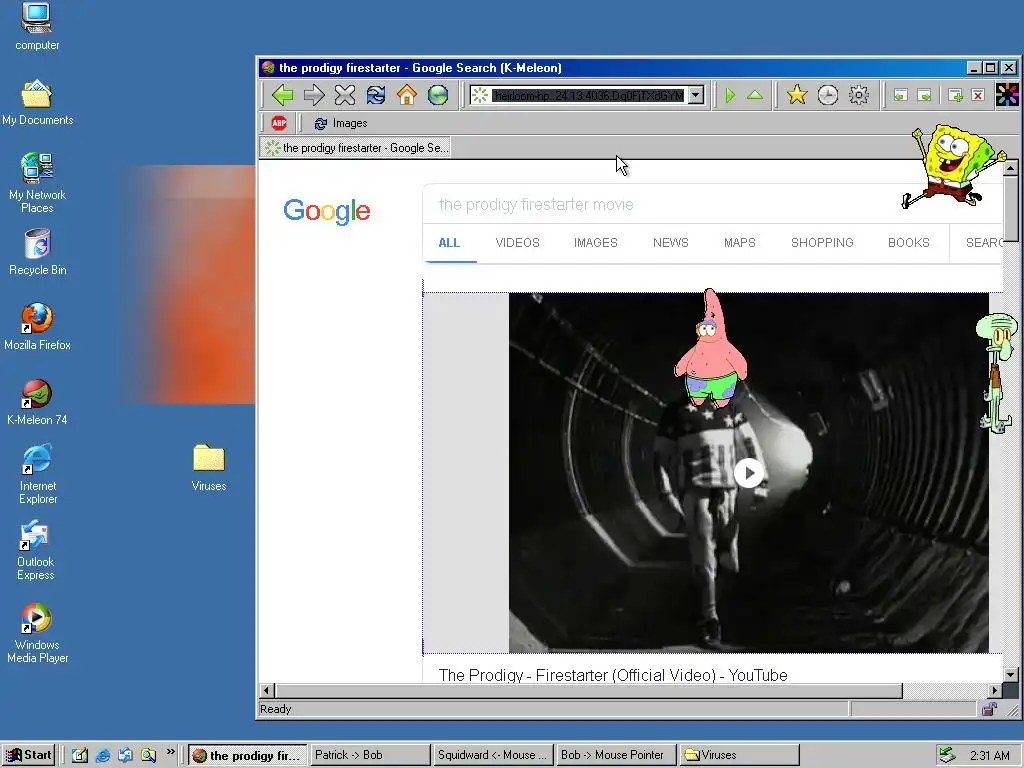Open the Recycle Bin icon

37,252
